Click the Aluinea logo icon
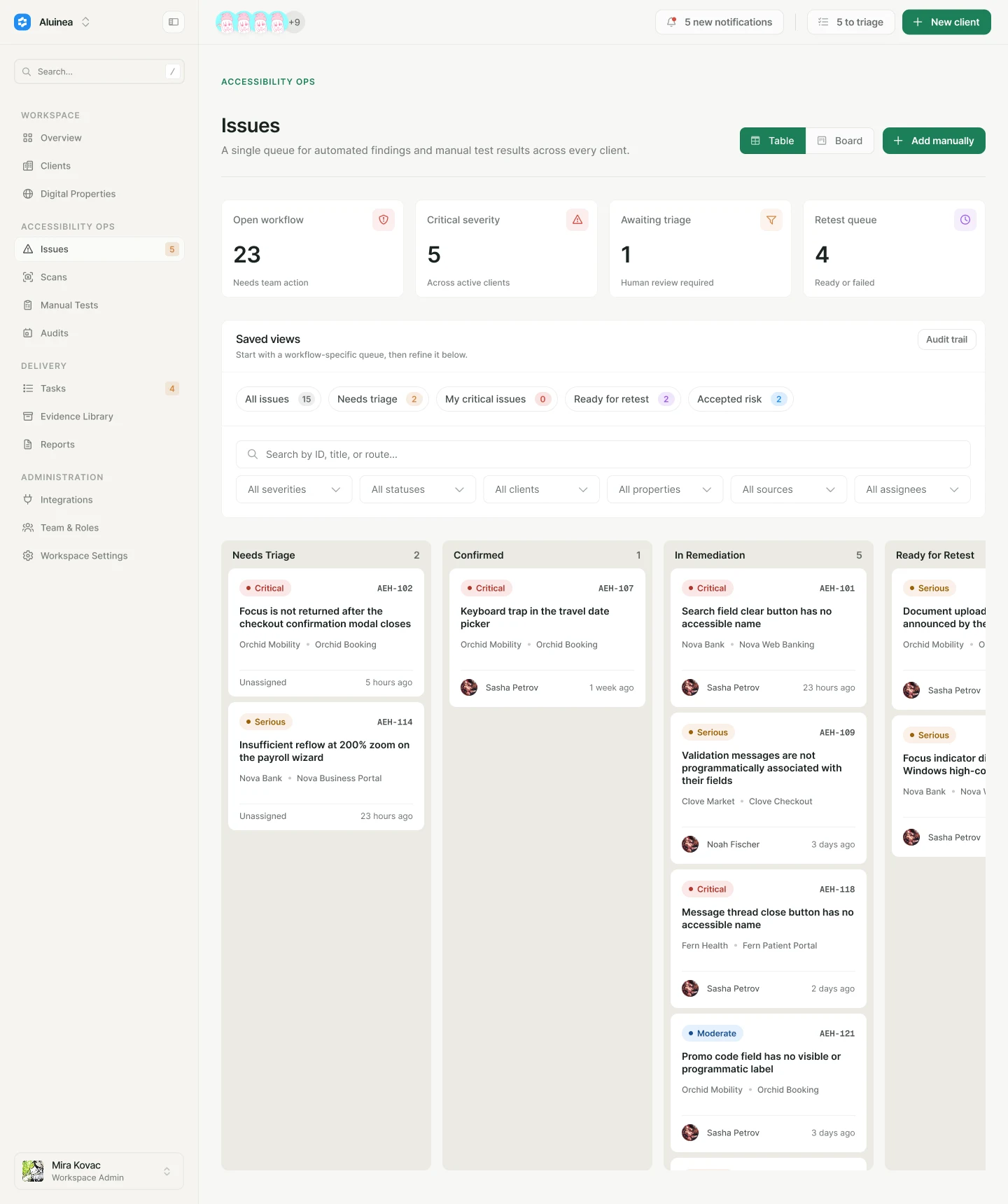Screen dimensions: 1008x1204 point(22,22)
